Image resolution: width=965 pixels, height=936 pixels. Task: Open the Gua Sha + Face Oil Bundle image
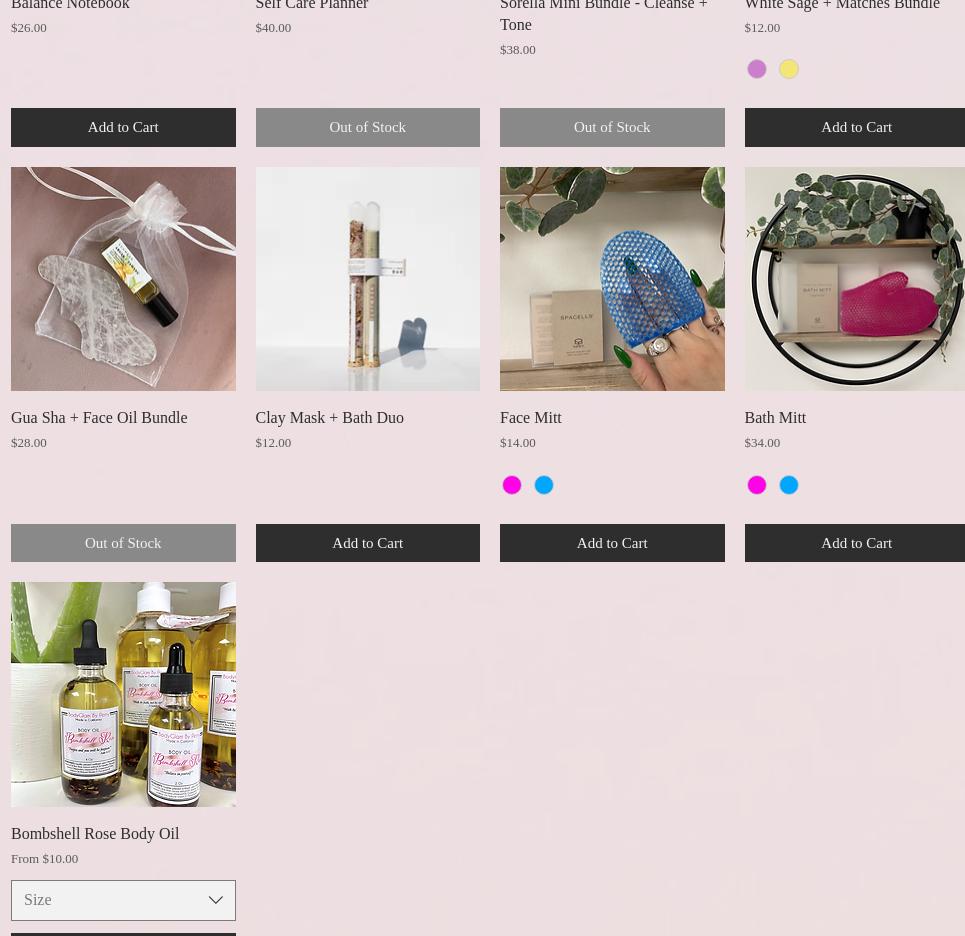(123, 279)
